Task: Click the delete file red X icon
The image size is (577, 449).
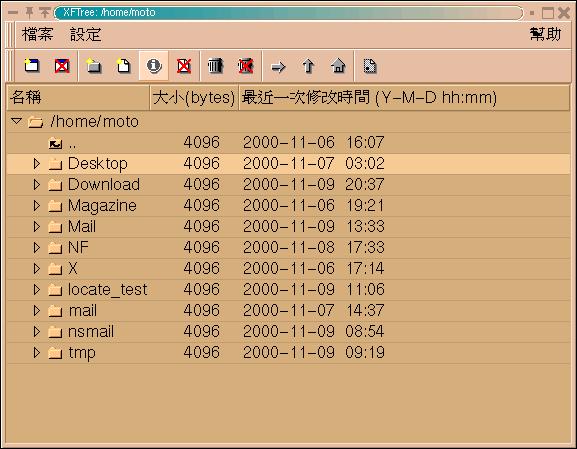Action: [x=184, y=66]
